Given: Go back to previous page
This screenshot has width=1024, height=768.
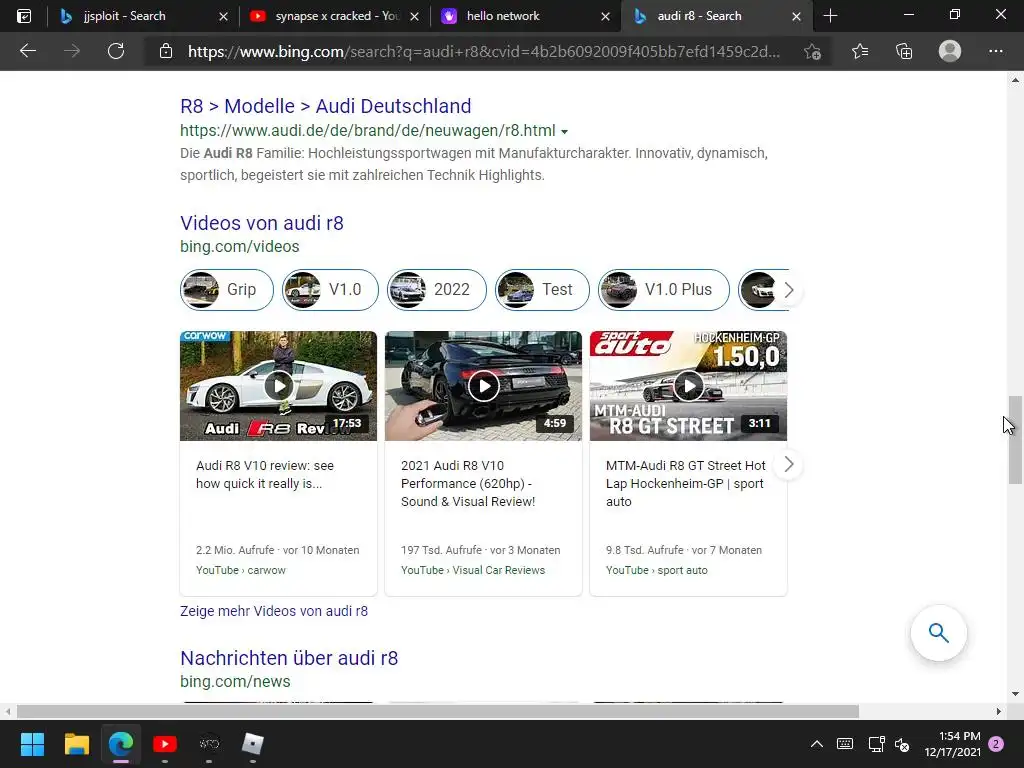Looking at the screenshot, I should [27, 51].
